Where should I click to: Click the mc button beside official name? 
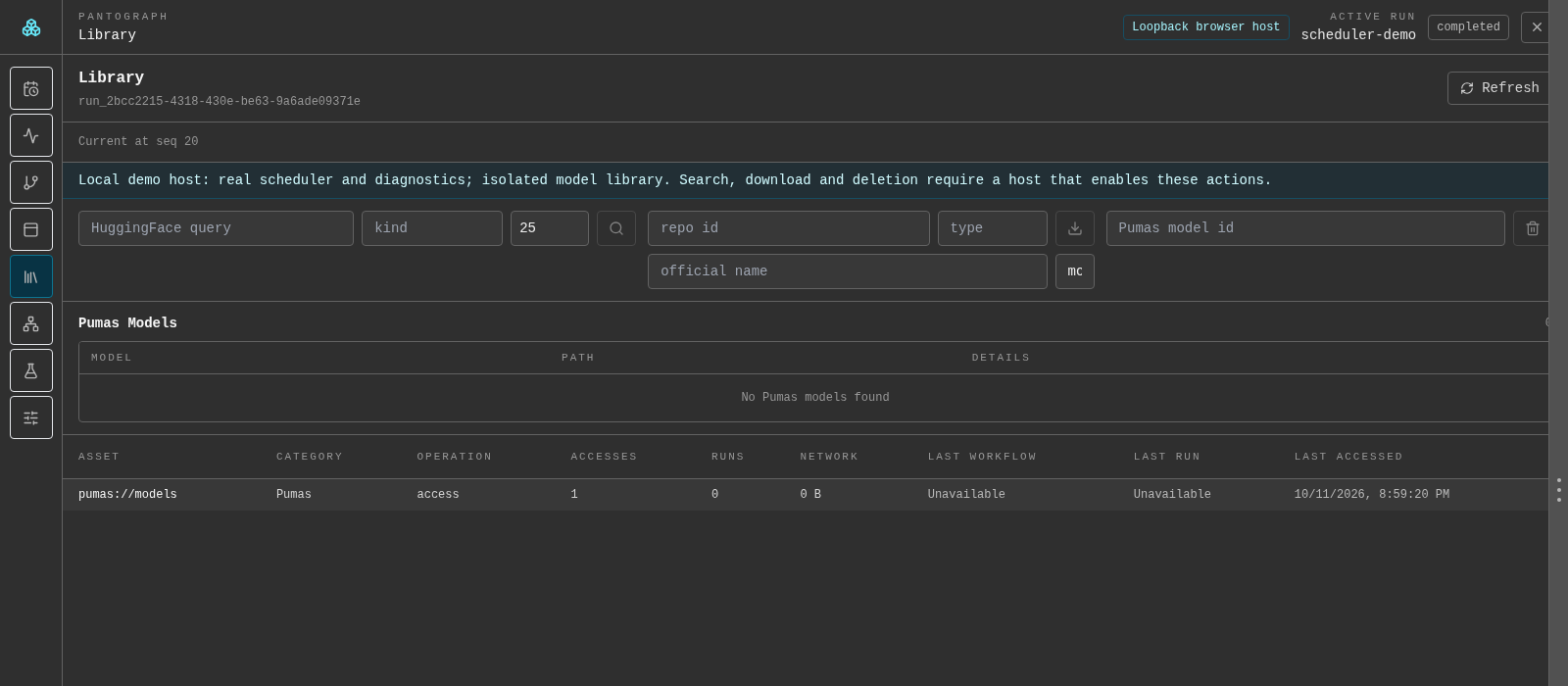click(1075, 271)
